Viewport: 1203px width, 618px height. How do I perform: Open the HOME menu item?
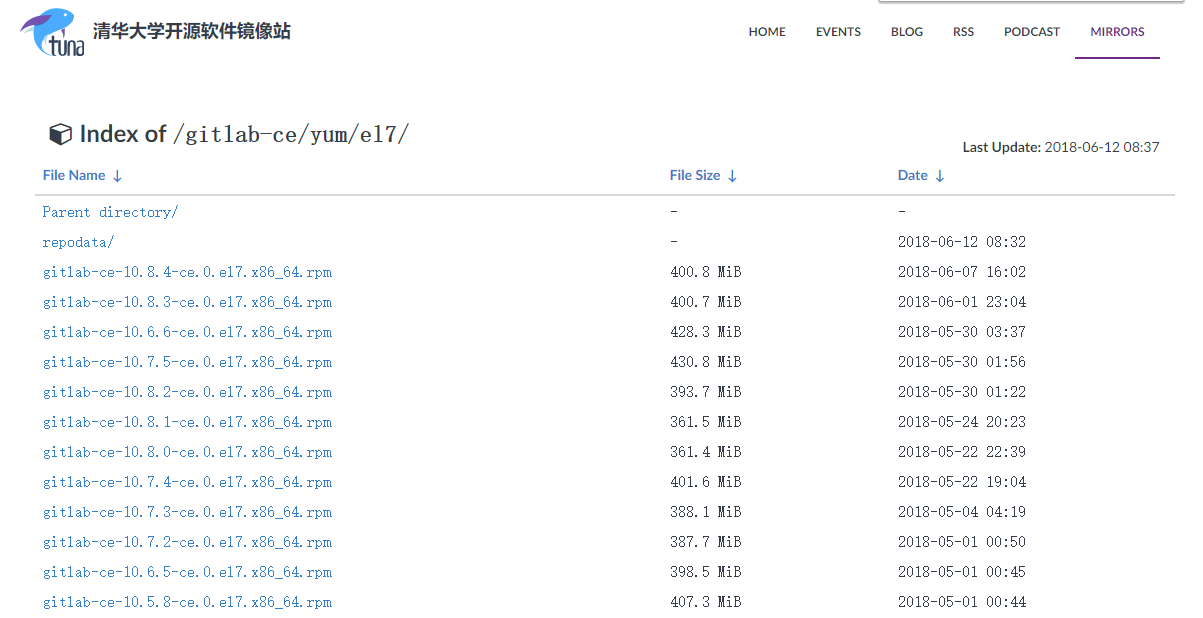pyautogui.click(x=767, y=32)
